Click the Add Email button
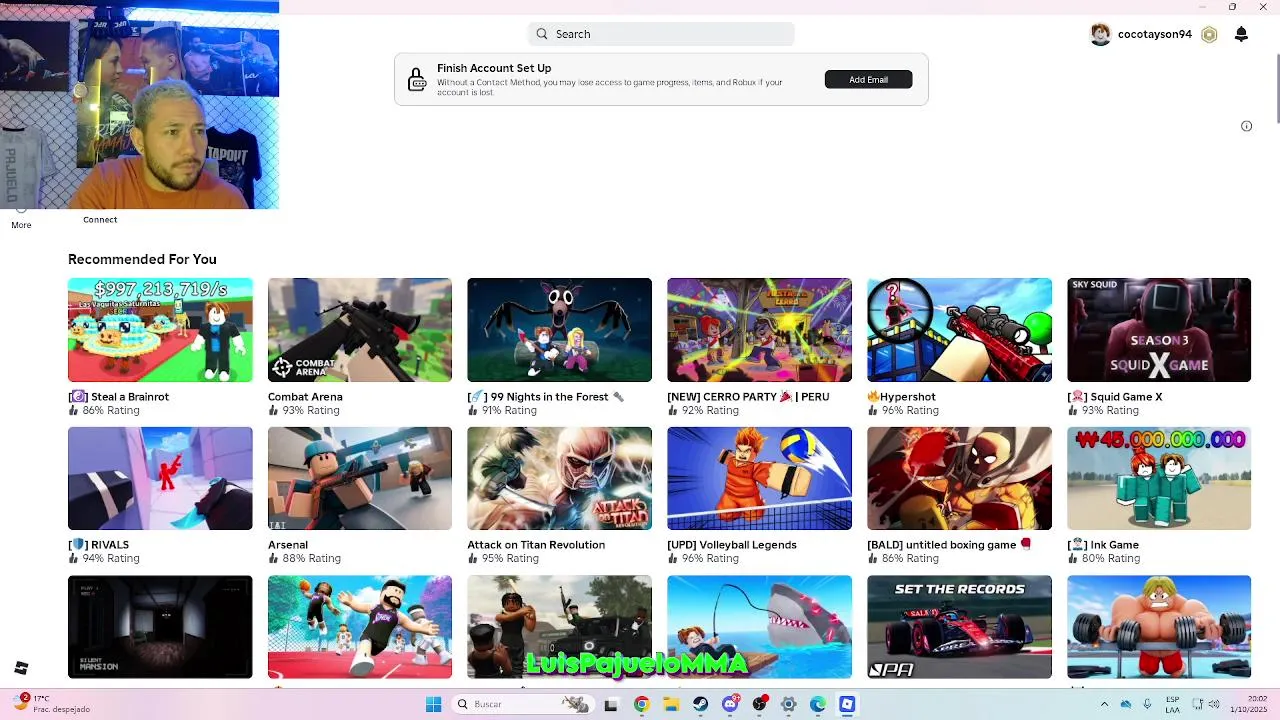 (868, 79)
